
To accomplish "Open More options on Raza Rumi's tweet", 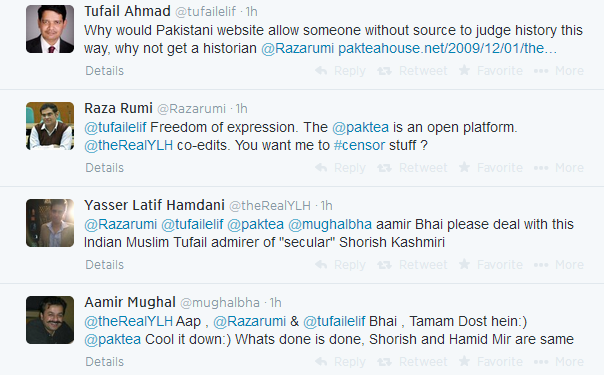I will pyautogui.click(x=559, y=168).
